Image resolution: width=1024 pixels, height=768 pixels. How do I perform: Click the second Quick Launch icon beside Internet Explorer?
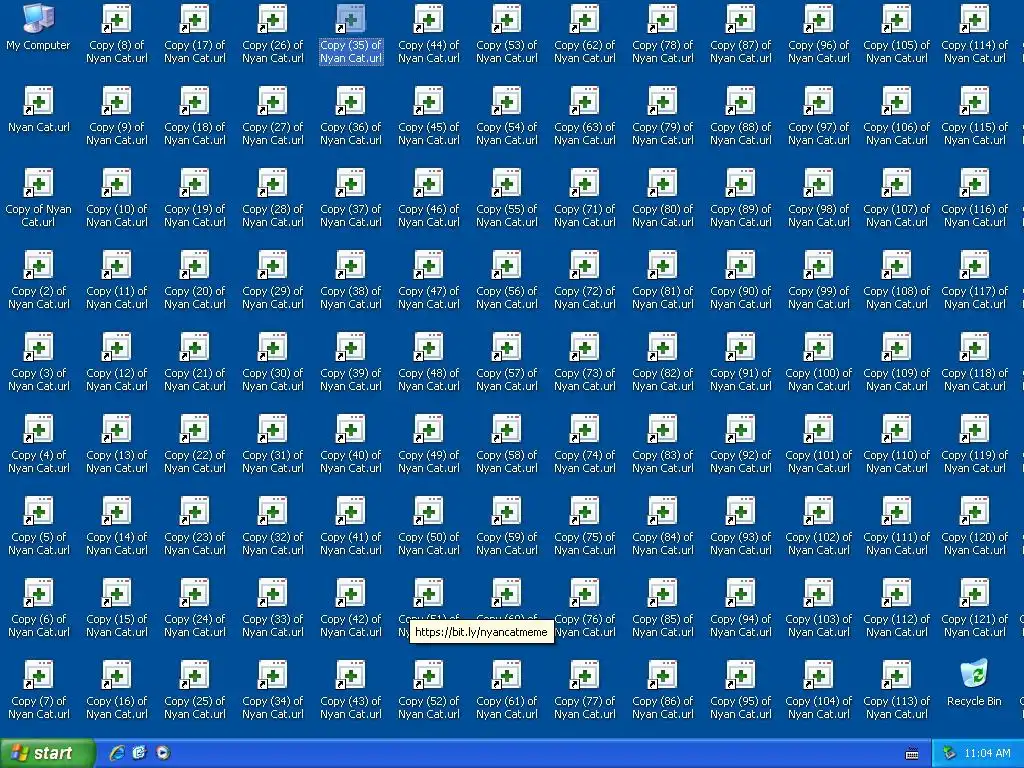point(139,753)
